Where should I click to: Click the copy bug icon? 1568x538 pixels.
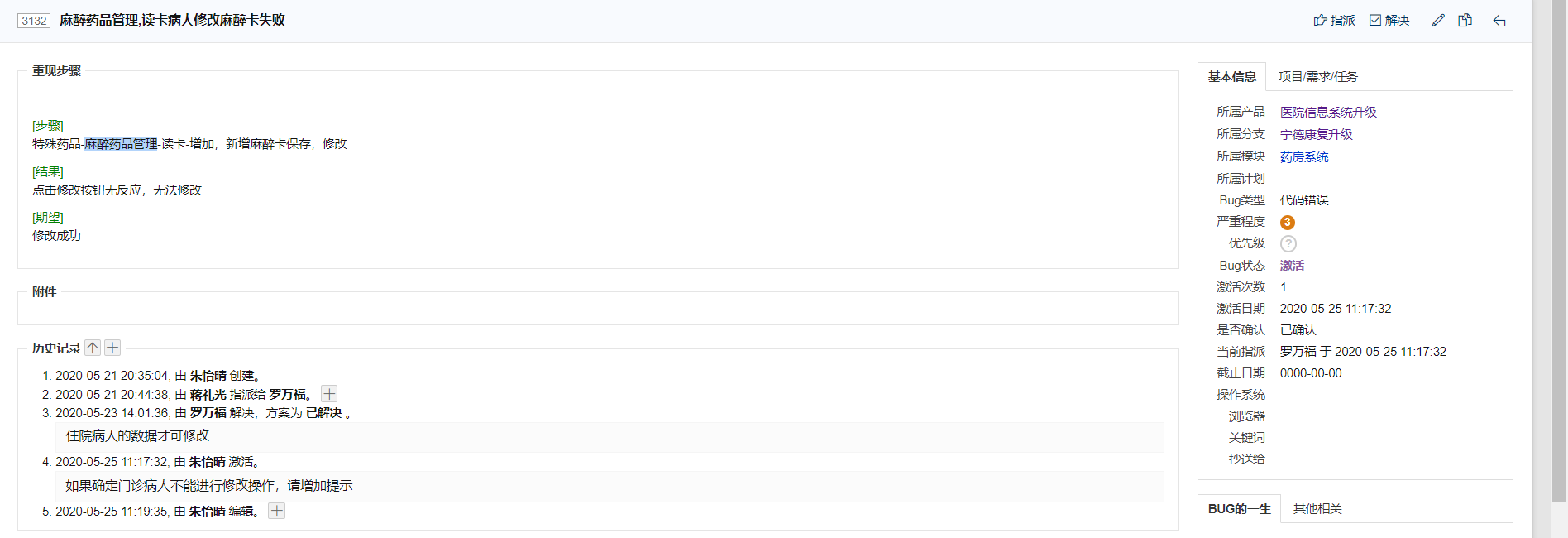tap(1465, 21)
